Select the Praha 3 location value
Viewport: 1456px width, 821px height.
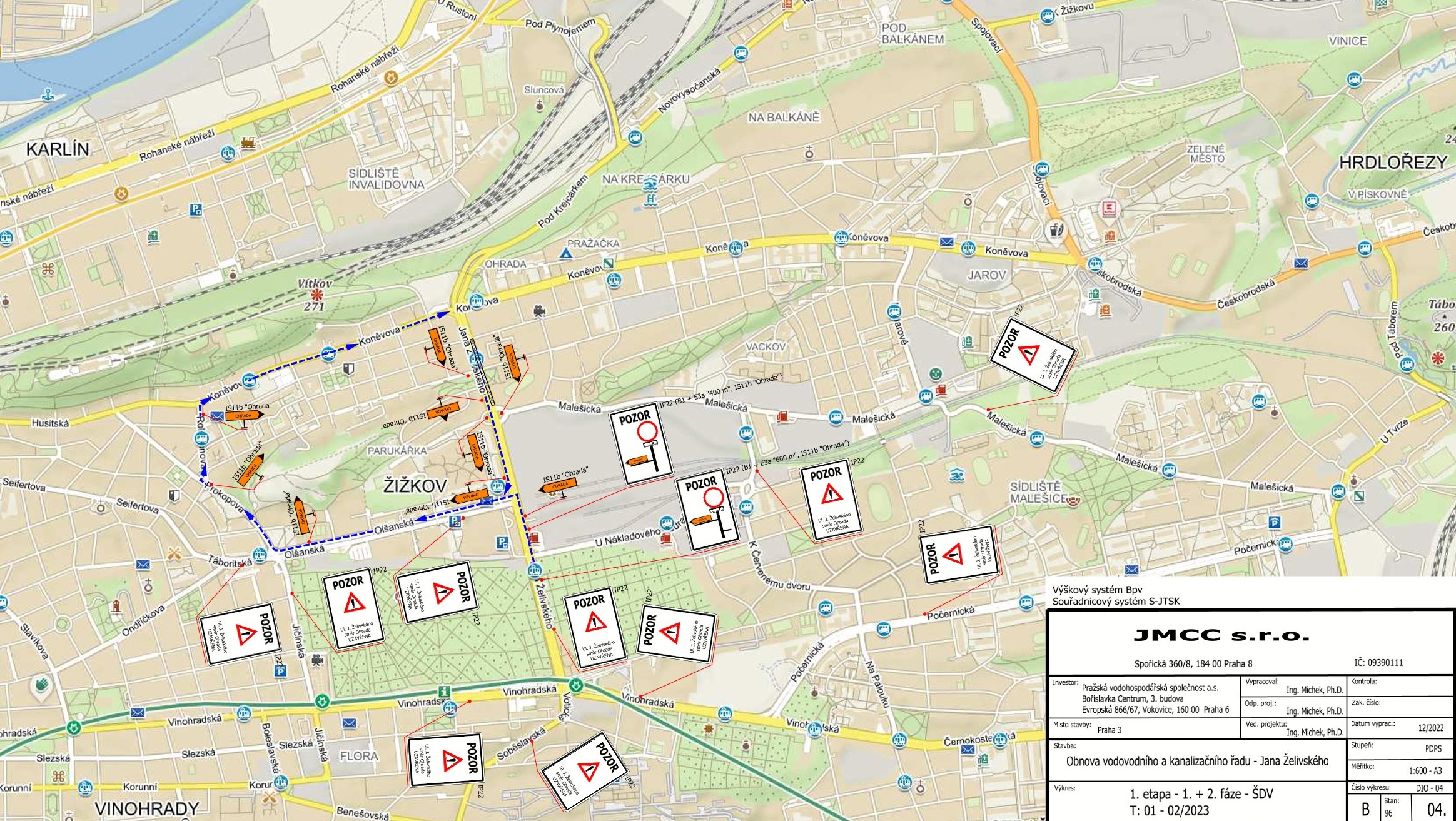click(x=1110, y=730)
